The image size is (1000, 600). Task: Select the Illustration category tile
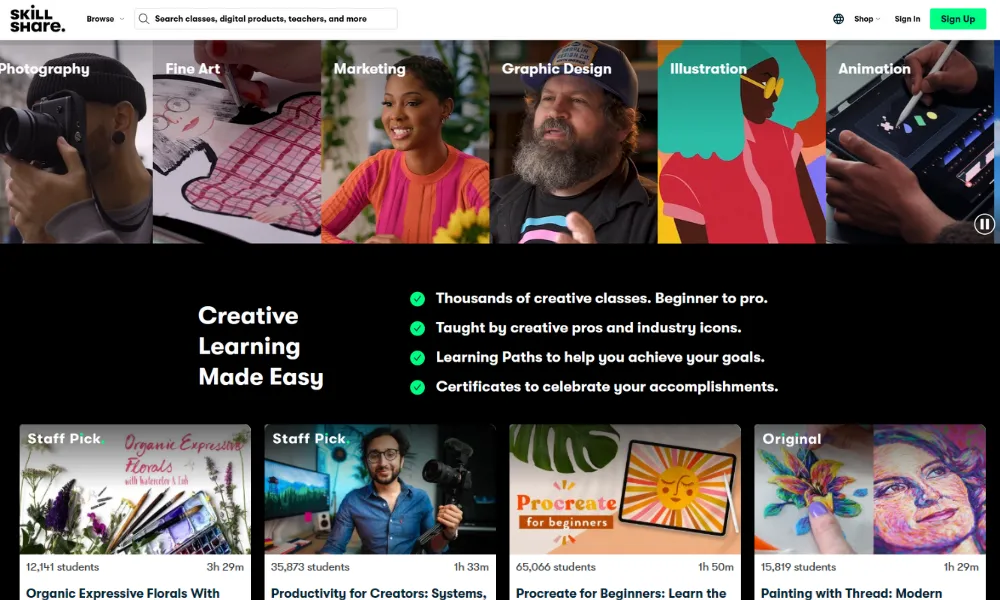[742, 142]
